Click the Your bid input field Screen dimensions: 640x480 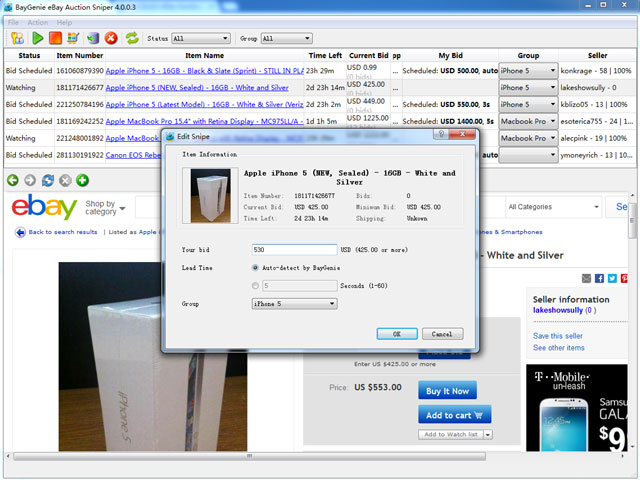pyautogui.click(x=295, y=250)
